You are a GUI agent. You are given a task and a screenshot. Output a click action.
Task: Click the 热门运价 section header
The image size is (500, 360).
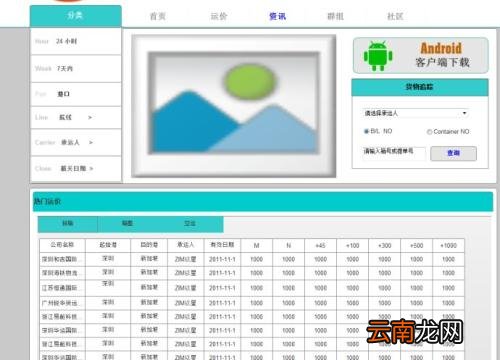pyautogui.click(x=263, y=202)
